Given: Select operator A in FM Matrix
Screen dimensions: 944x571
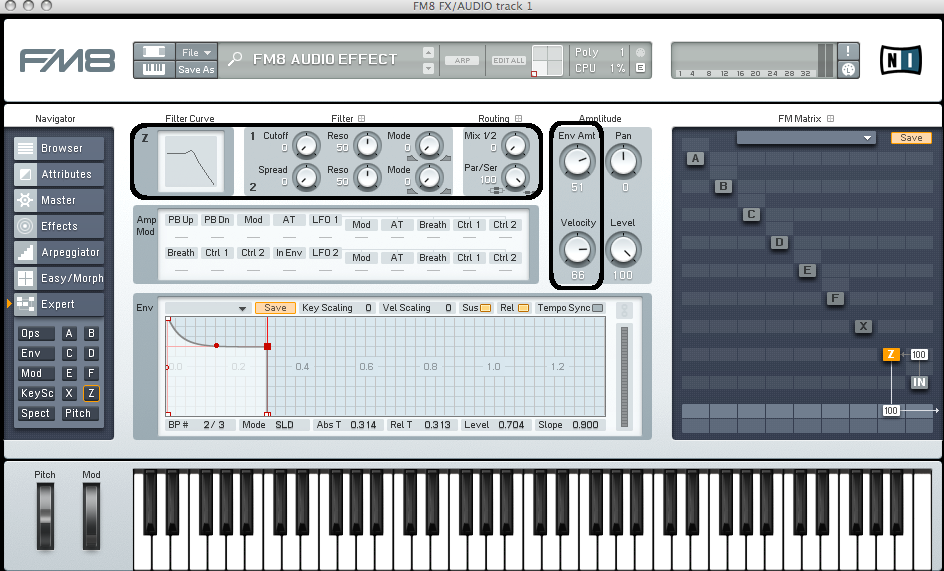Looking at the screenshot, I should (695, 158).
